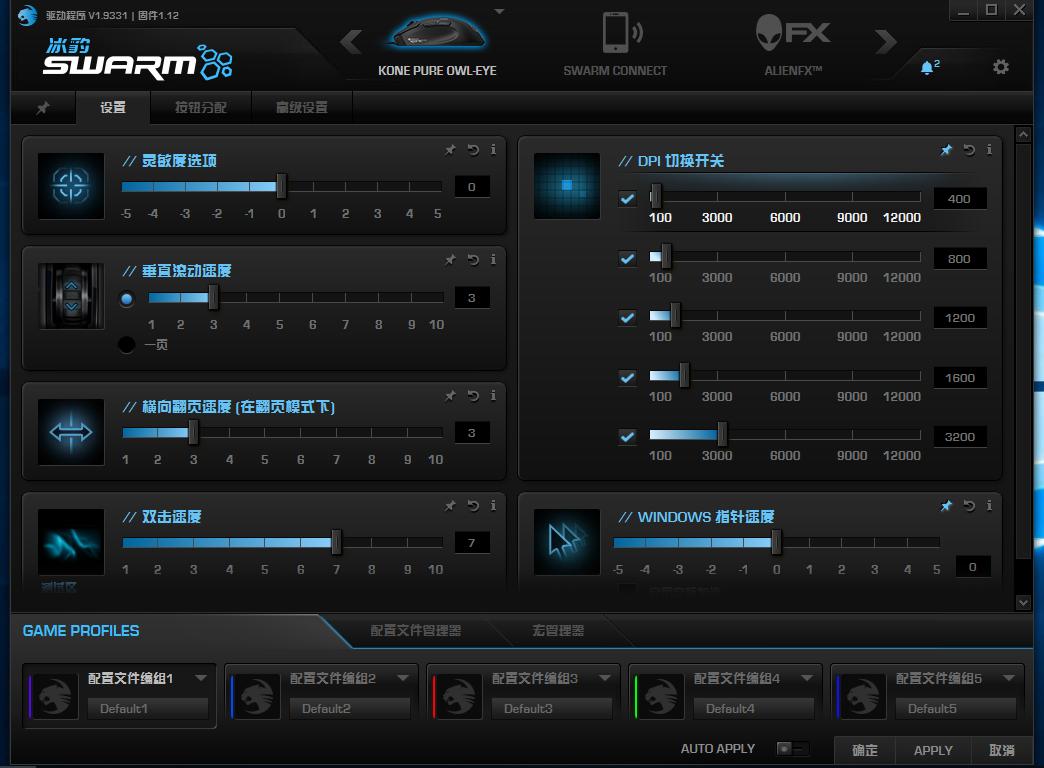Select the GAME PROFILES tab
1044x768 pixels.
81,631
